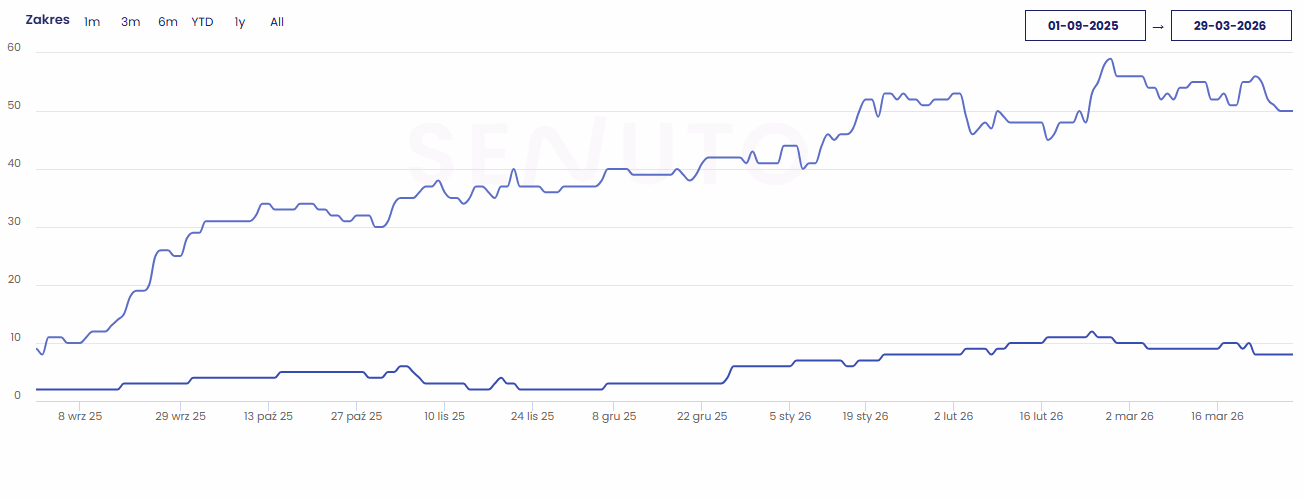Show All time range
This screenshot has width=1303, height=500.
(x=277, y=22)
